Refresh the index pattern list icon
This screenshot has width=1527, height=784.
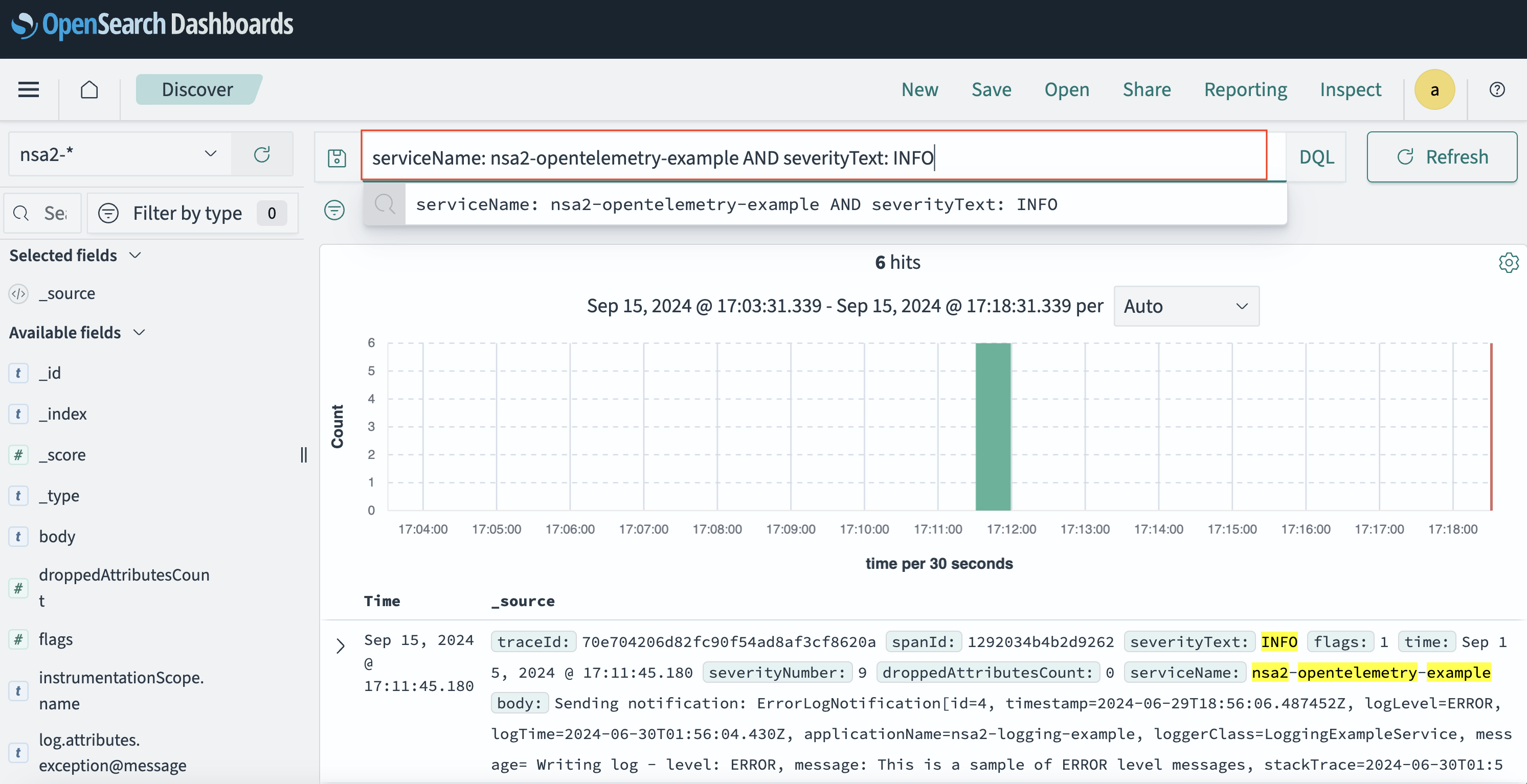[262, 154]
